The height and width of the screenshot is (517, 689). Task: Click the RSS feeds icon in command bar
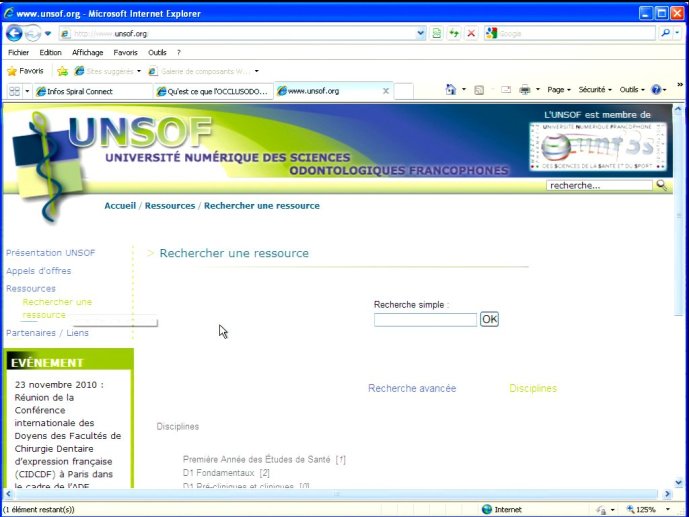479,90
